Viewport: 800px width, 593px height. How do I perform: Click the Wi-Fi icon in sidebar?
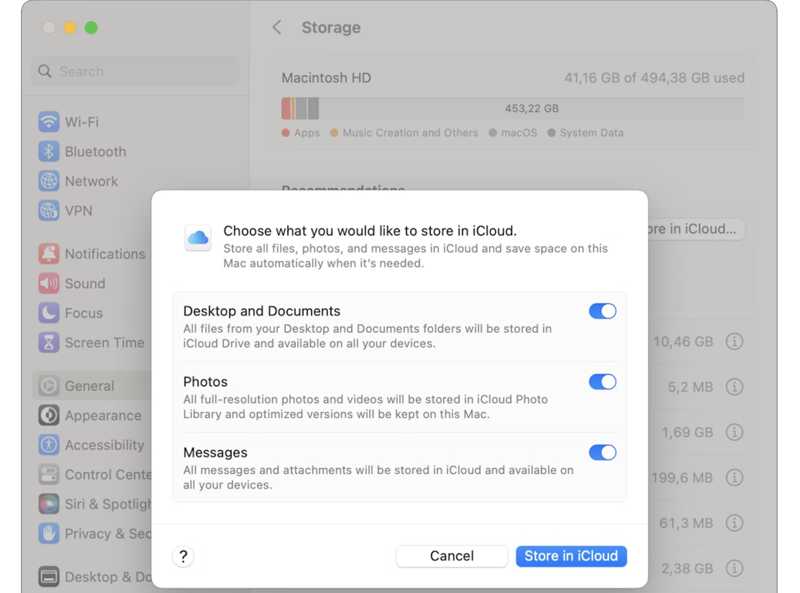point(48,122)
